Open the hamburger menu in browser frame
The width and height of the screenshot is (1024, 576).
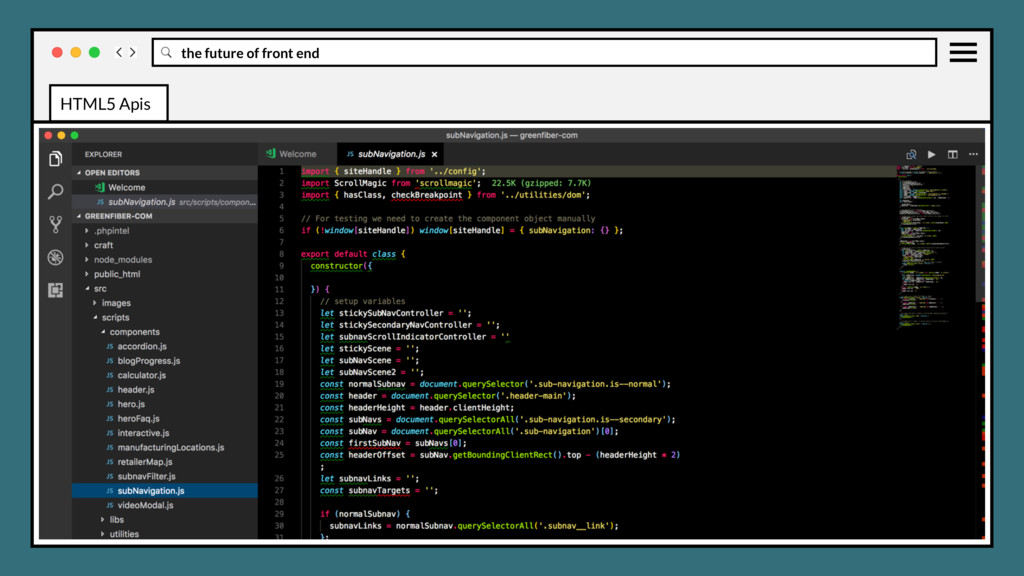[963, 53]
